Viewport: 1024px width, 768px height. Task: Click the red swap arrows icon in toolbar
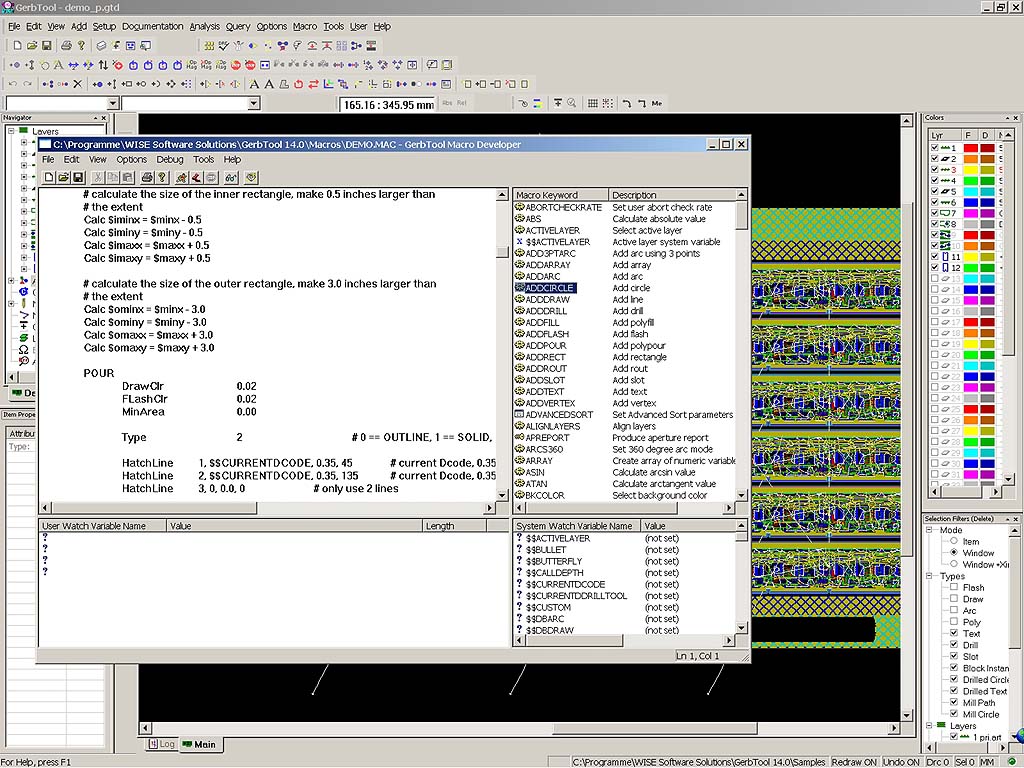(313, 84)
